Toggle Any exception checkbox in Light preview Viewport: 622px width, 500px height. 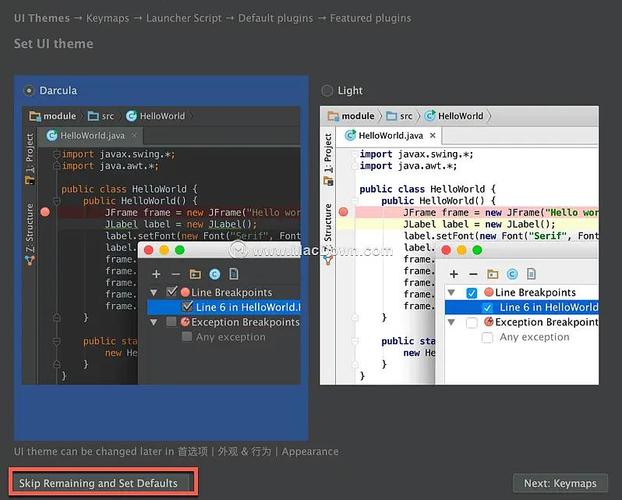point(487,337)
